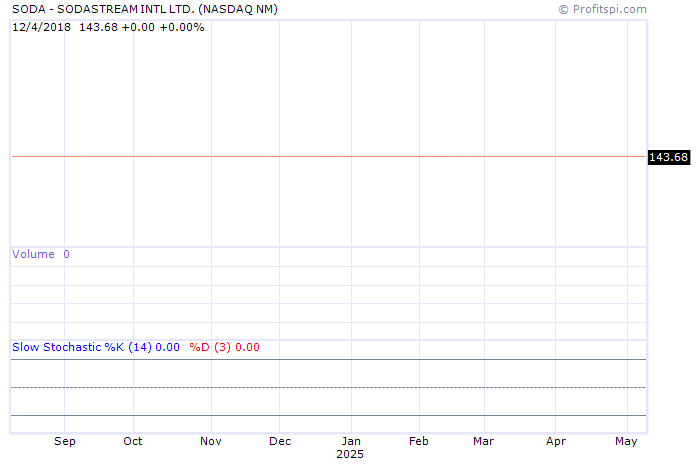Click the orange price line on the chart

(x=329, y=156)
